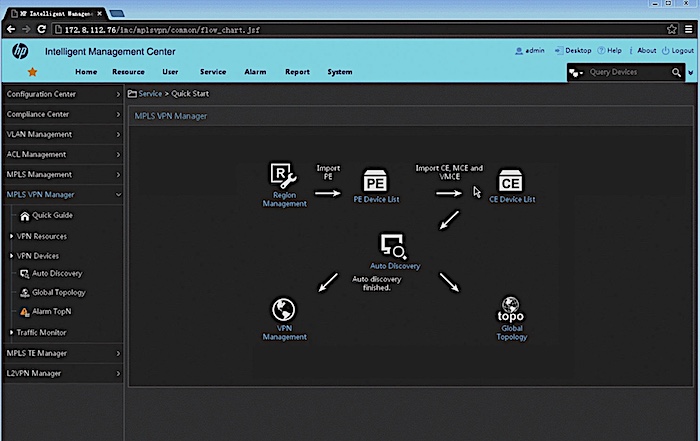
Task: Click the Region Management wrench icon
Action: 283,175
